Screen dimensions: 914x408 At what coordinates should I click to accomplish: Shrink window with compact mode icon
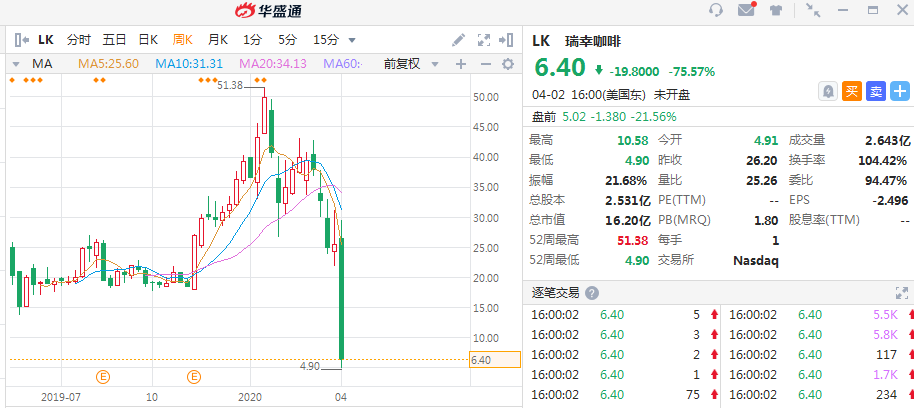812,10
